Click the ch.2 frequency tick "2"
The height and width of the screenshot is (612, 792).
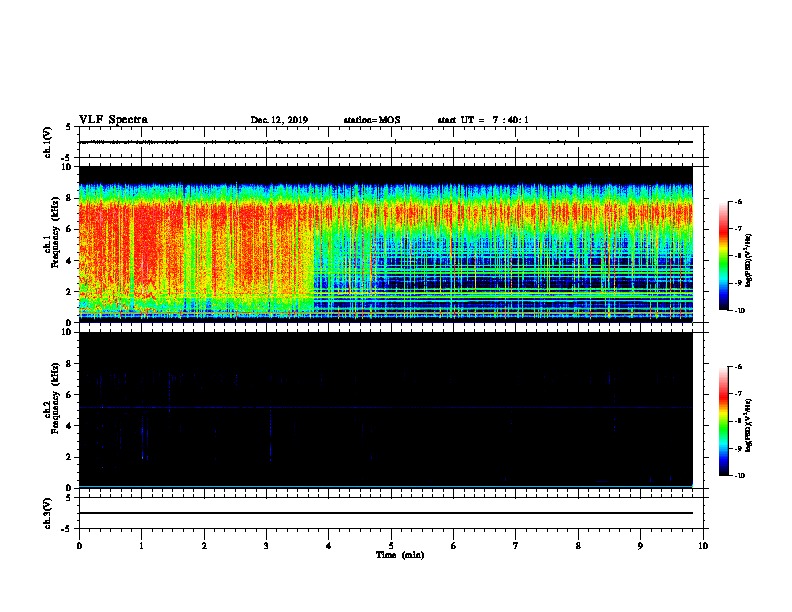coord(68,457)
